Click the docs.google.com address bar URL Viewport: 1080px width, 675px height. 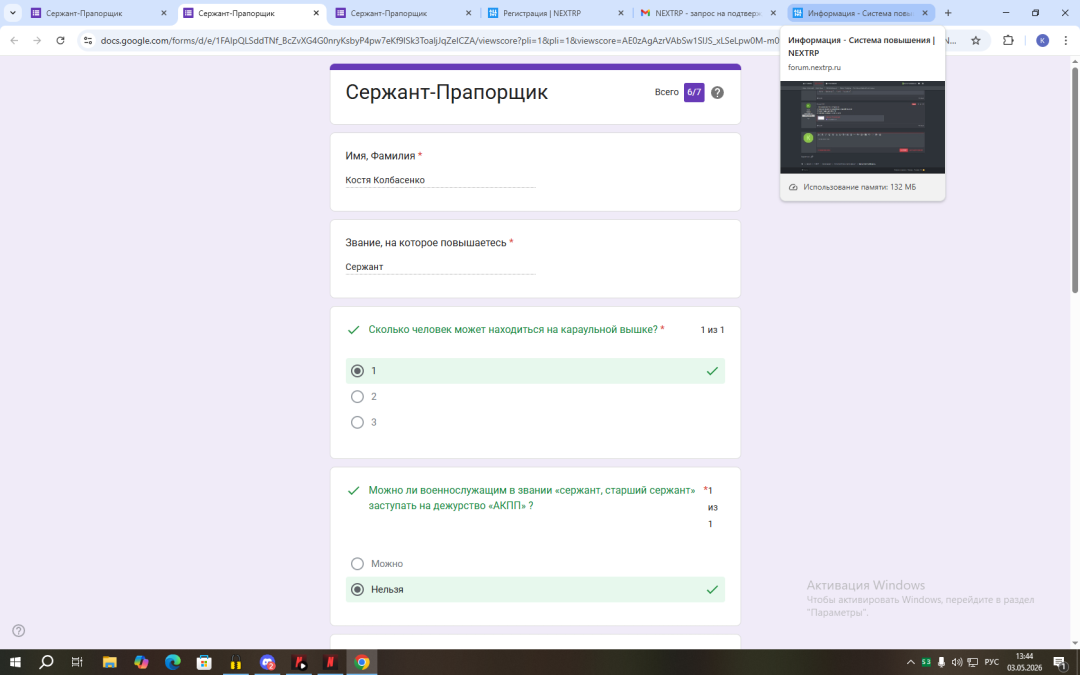(x=441, y=41)
